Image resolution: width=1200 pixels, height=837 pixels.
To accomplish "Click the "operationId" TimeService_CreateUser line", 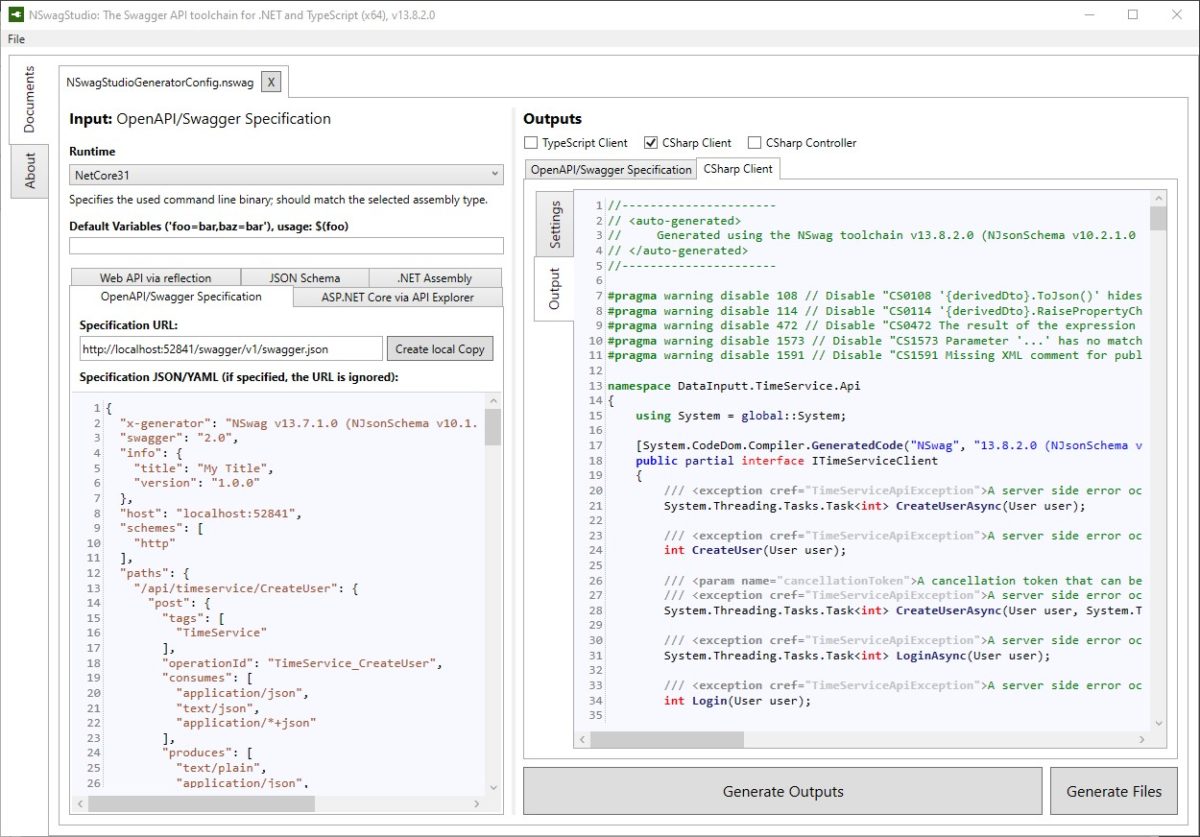I will [x=302, y=663].
